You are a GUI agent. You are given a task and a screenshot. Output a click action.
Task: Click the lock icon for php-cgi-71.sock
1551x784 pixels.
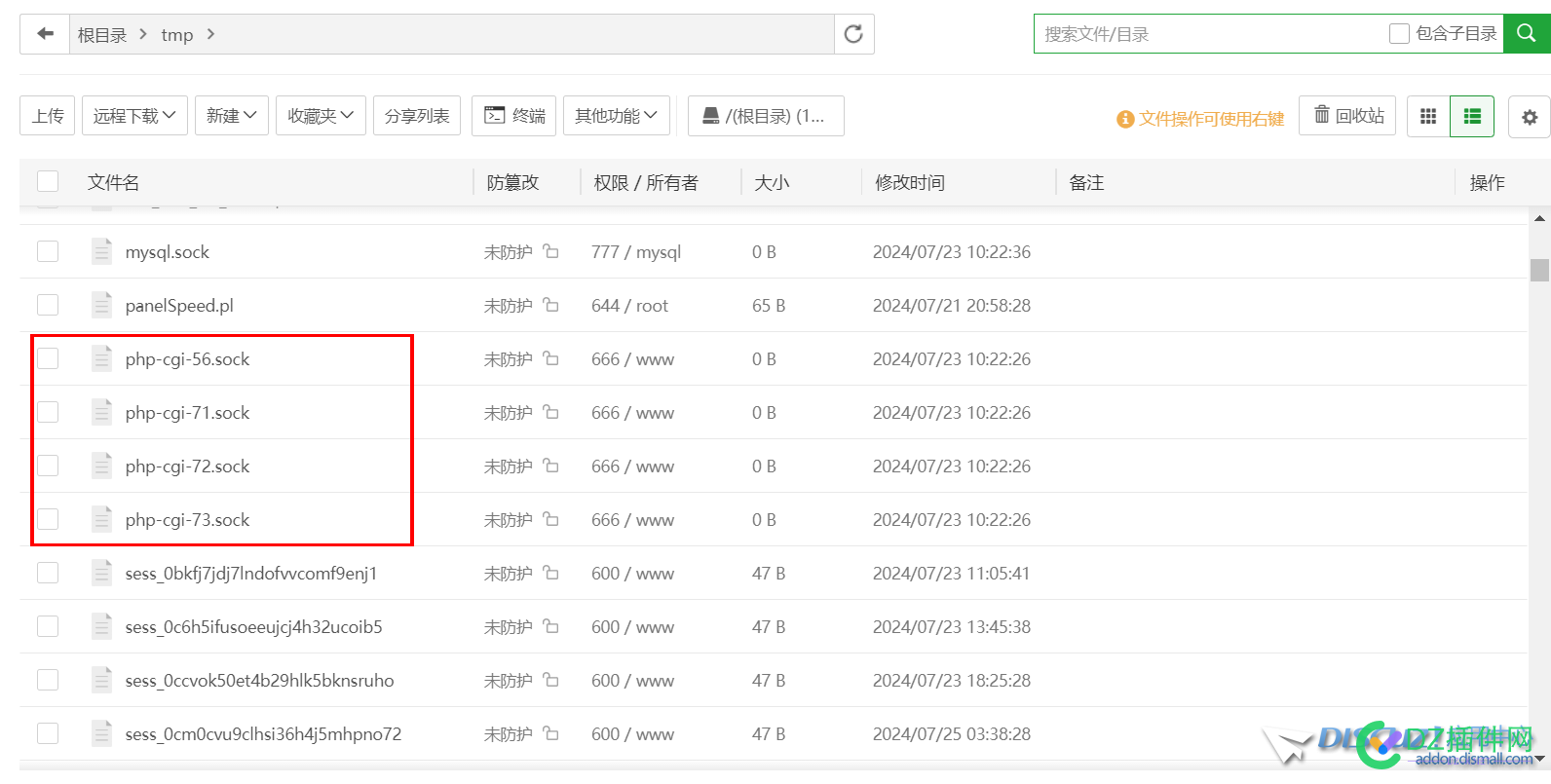(x=550, y=412)
